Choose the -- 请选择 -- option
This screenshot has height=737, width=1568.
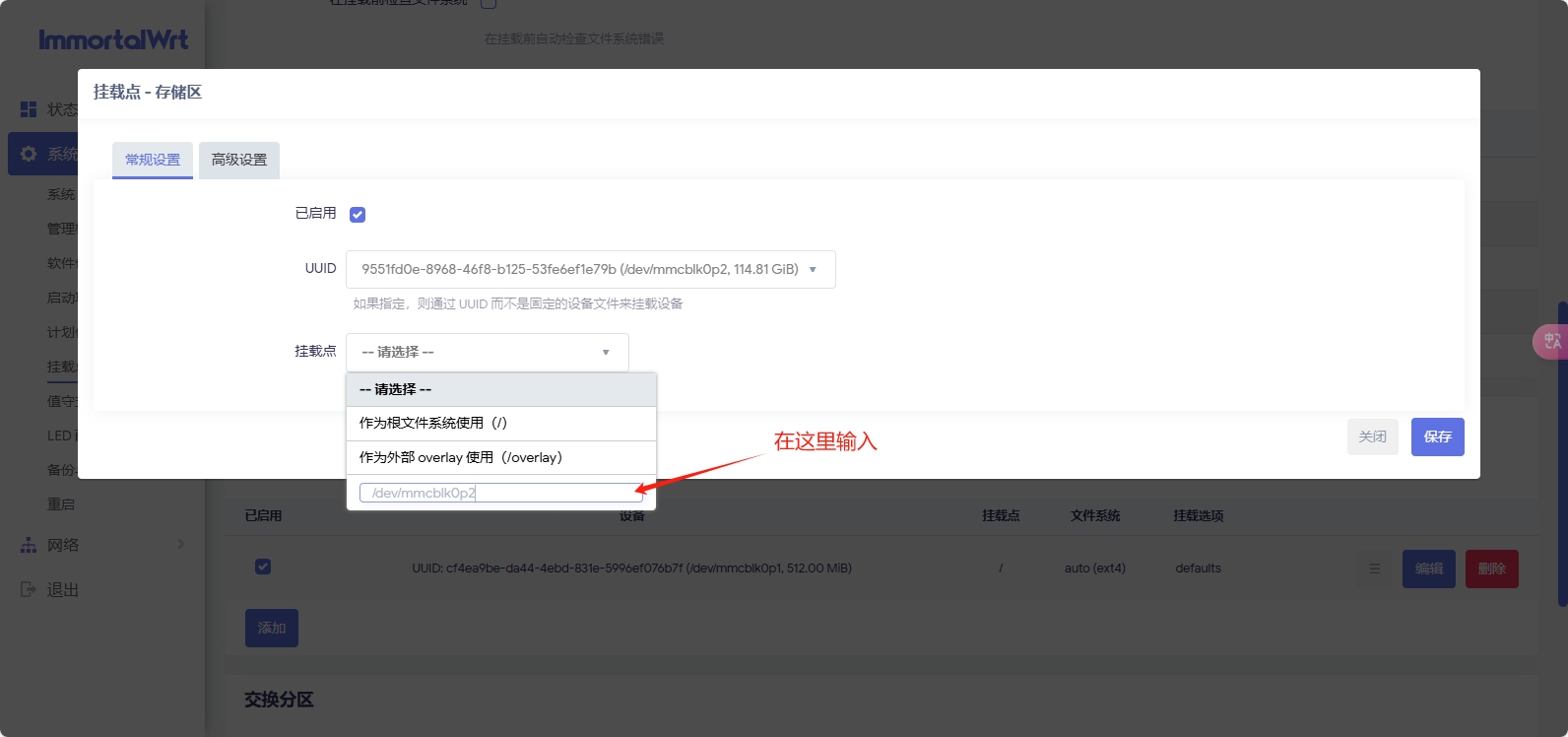pyautogui.click(x=501, y=389)
